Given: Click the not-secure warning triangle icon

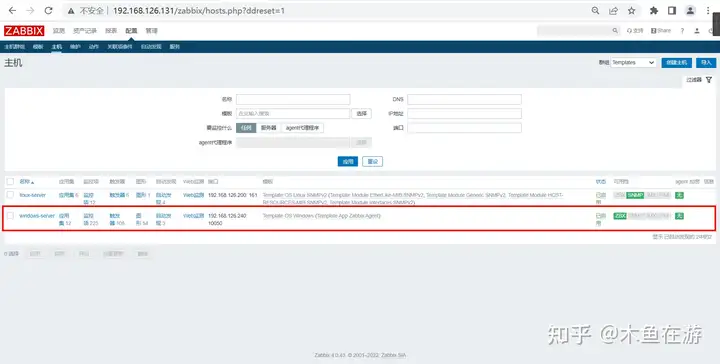Looking at the screenshot, I should [x=71, y=11].
